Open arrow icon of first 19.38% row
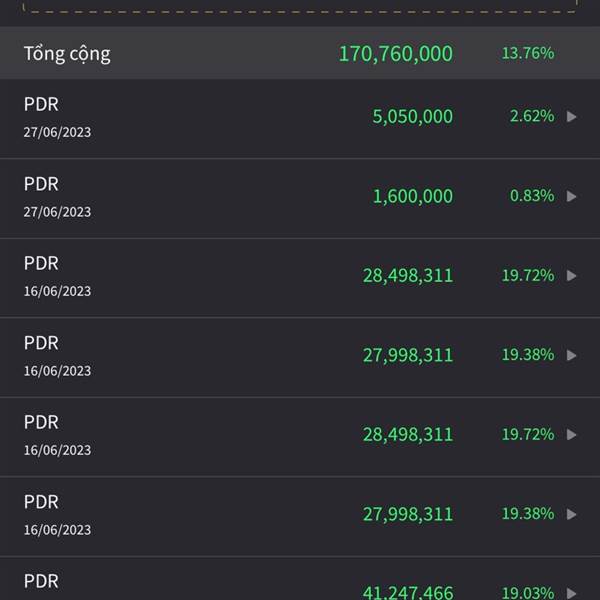 coord(571,355)
